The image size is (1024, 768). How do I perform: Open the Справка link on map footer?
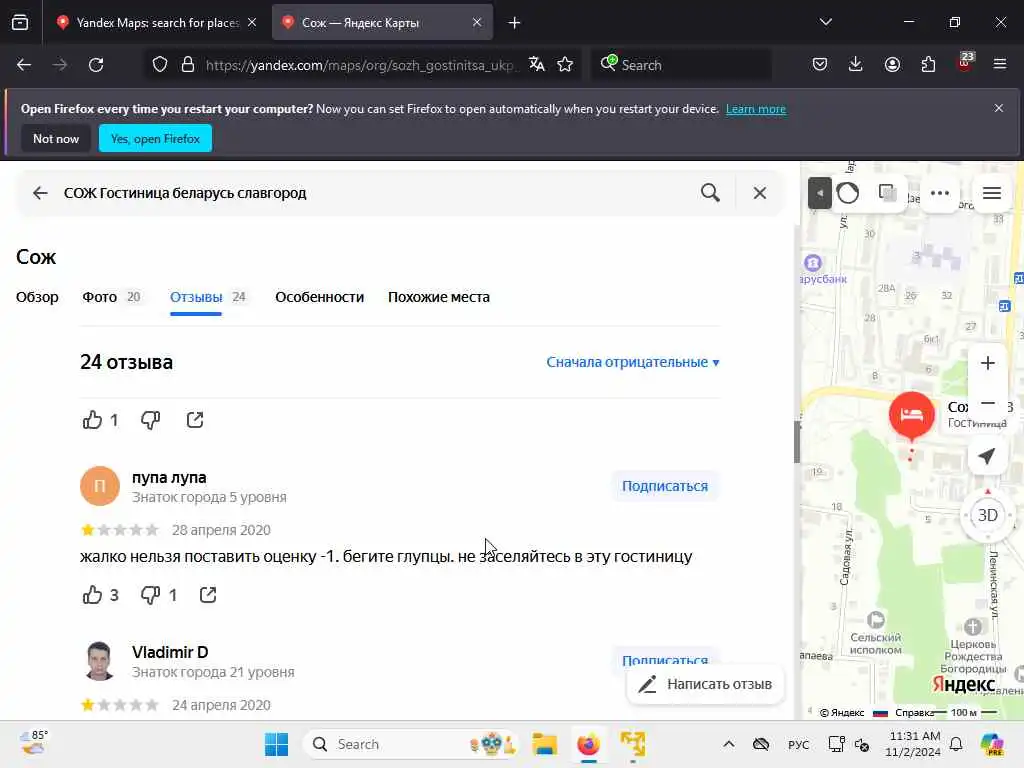point(914,712)
